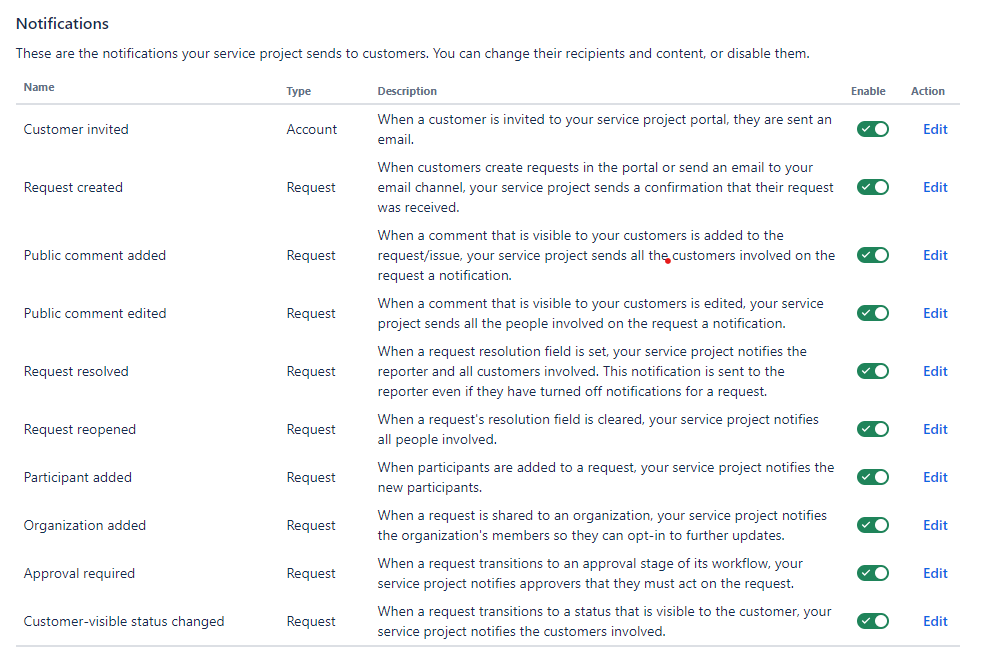Toggle Participant added notification switch
Image resolution: width=996 pixels, height=663 pixels.
(x=872, y=477)
